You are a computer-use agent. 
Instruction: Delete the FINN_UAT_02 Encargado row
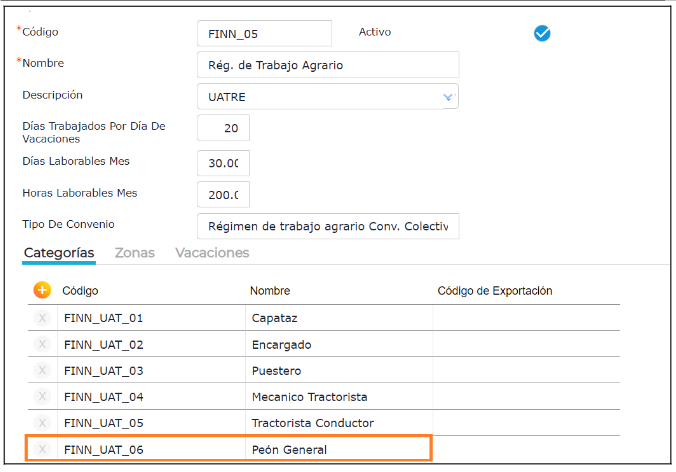pyautogui.click(x=42, y=345)
